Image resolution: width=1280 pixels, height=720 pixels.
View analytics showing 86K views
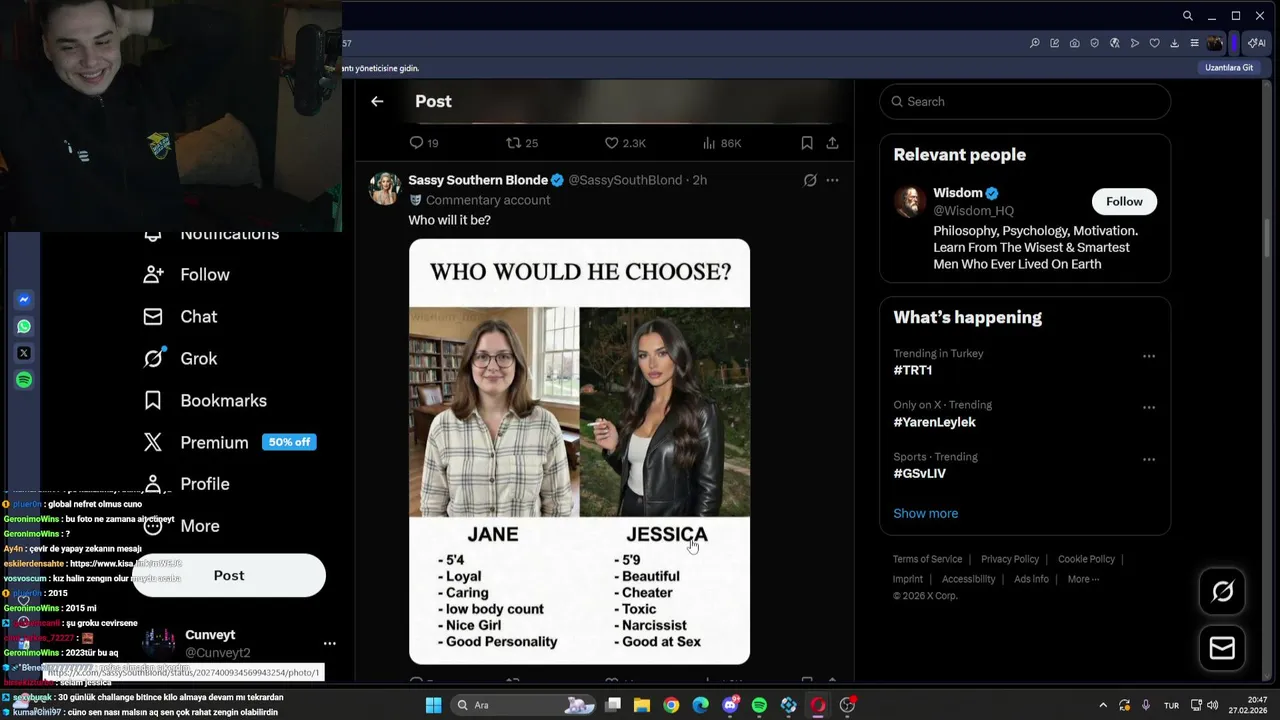click(722, 143)
